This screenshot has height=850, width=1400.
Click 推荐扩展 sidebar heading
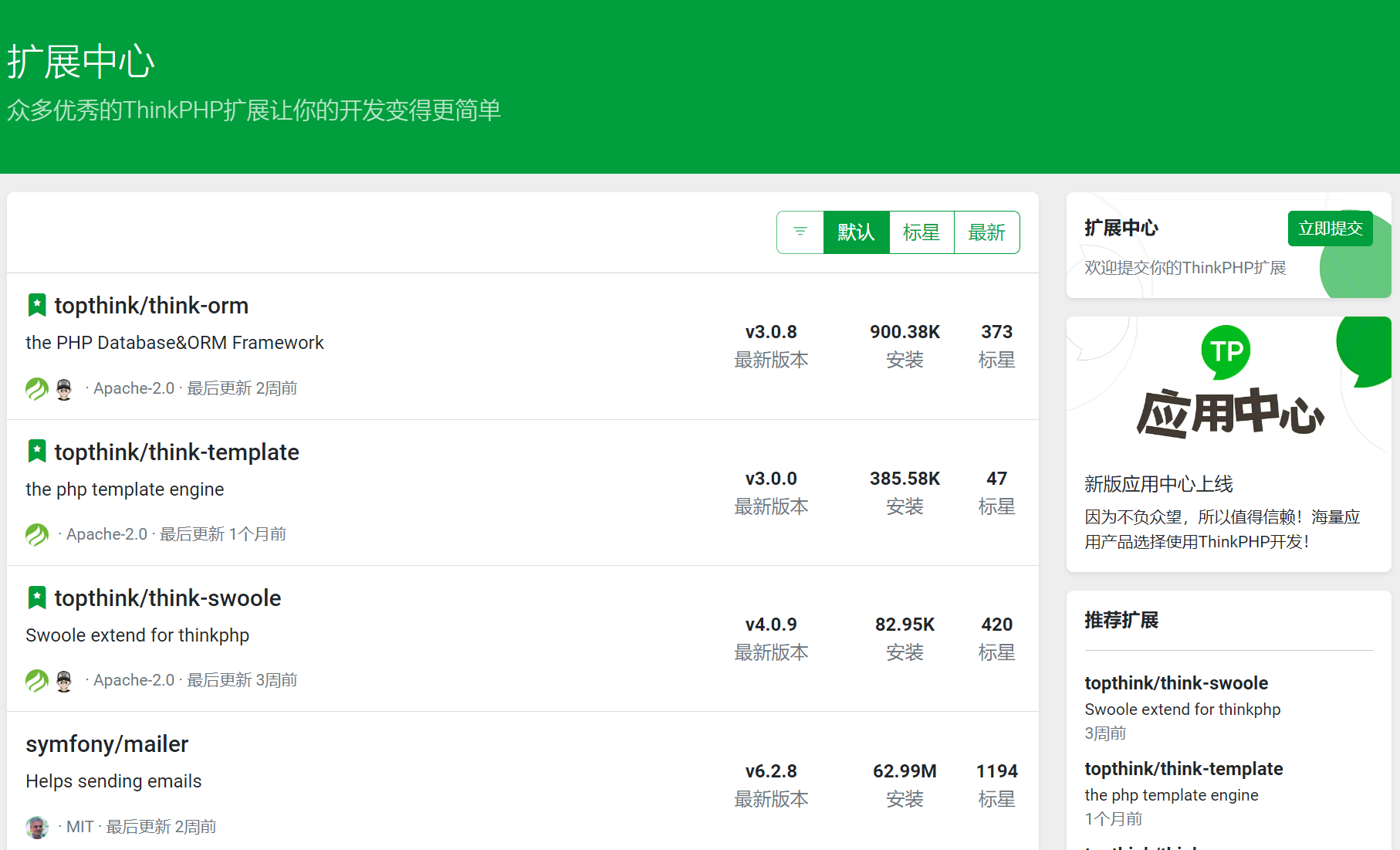[x=1121, y=620]
